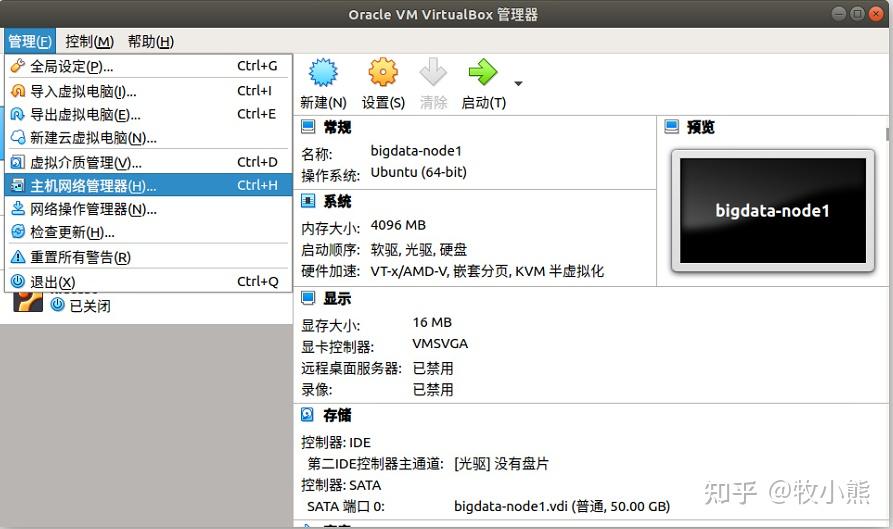893x529 pixels.
Task: Click the disk icon beside 虚拟介质管理
Action: [x=18, y=162]
